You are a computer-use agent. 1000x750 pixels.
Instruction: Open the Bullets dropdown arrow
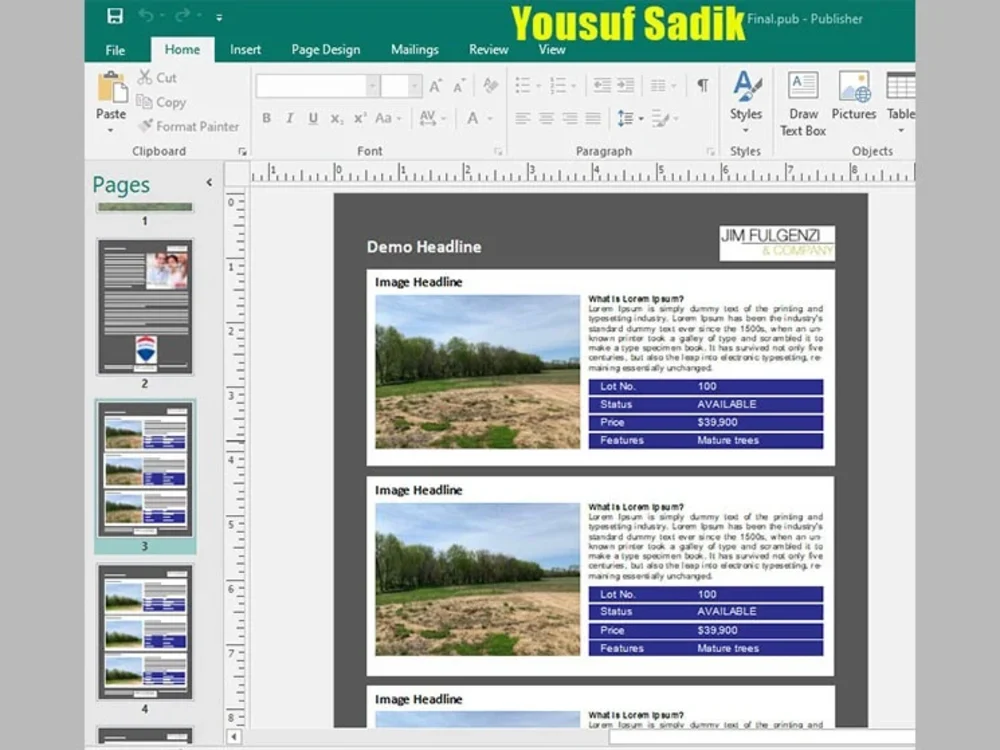coord(538,85)
